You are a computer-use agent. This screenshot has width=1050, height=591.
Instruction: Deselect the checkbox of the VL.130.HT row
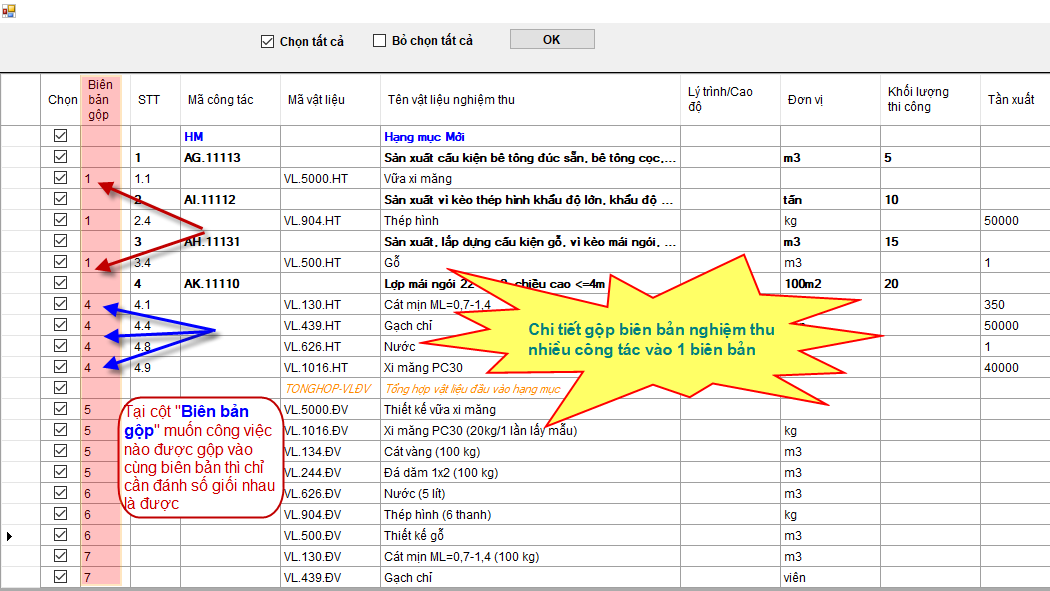click(x=60, y=304)
